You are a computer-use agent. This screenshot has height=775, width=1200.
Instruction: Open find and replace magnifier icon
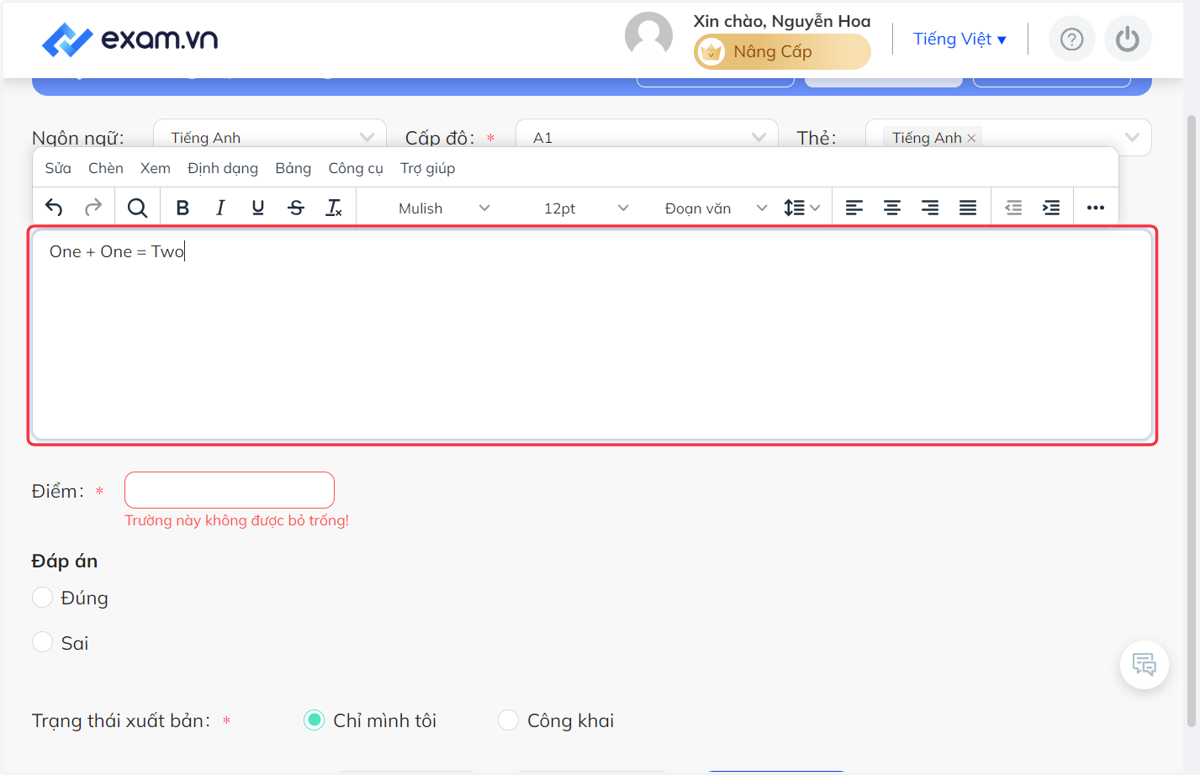tap(138, 208)
